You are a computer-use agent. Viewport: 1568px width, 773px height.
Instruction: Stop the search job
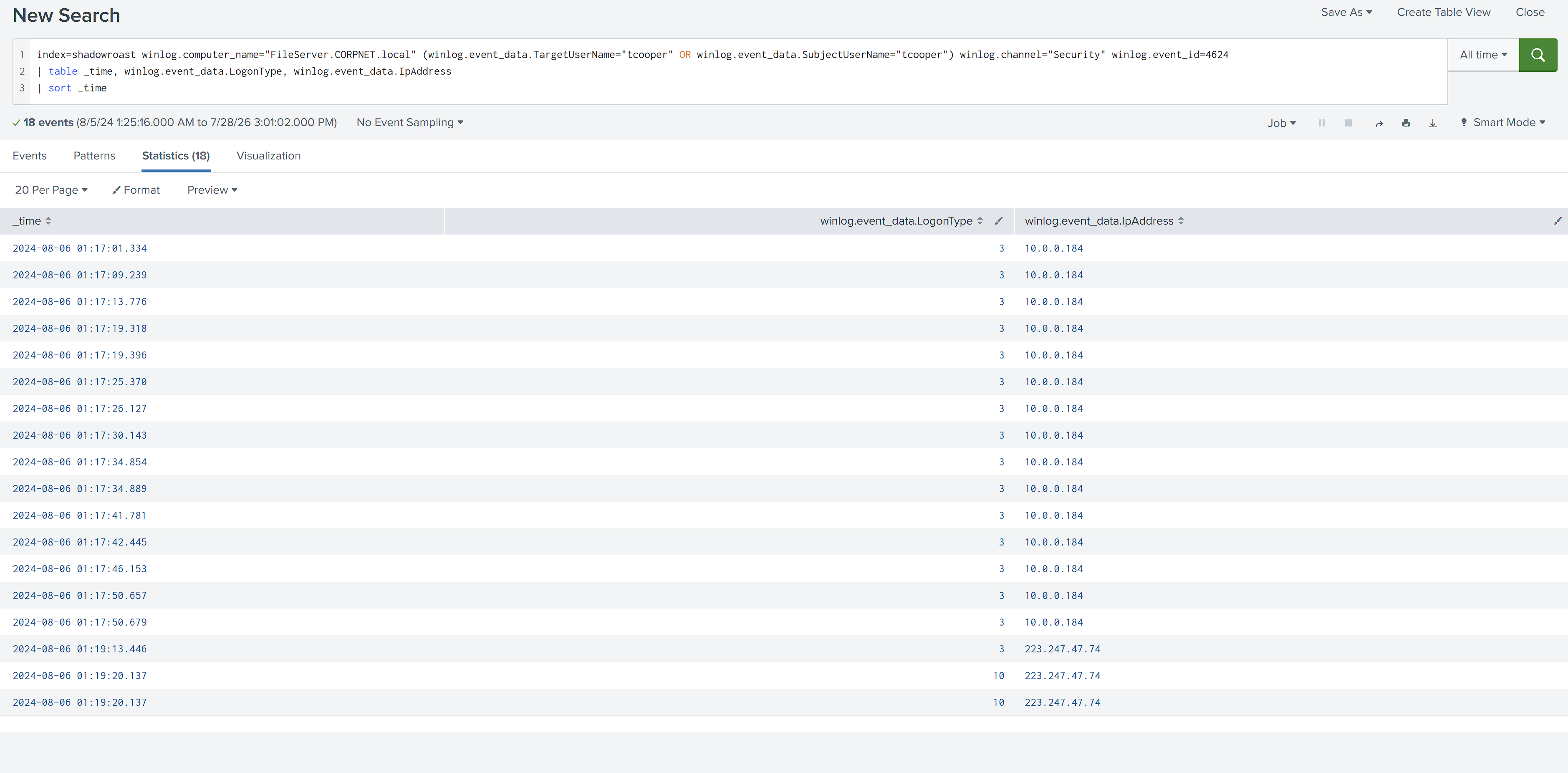(x=1348, y=123)
